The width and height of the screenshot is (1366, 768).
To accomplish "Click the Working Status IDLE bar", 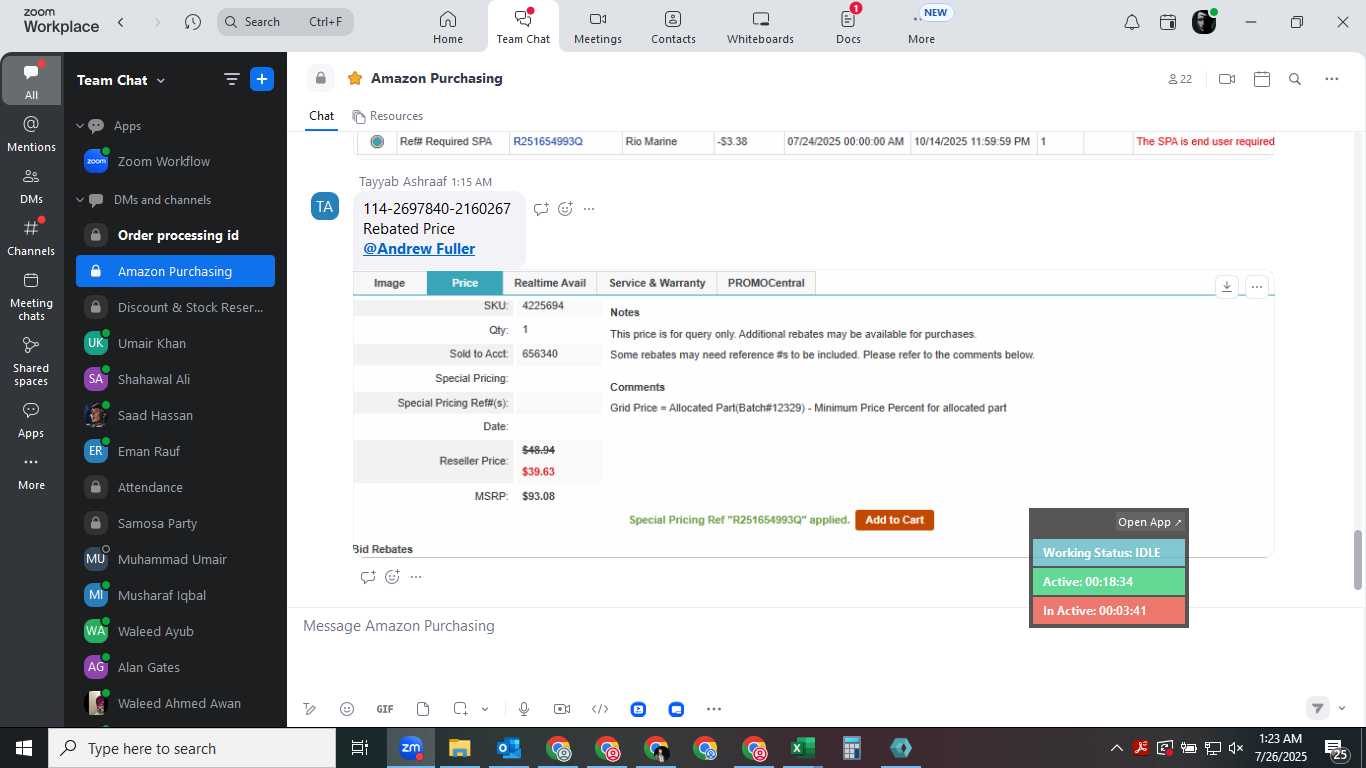I will [x=1108, y=553].
